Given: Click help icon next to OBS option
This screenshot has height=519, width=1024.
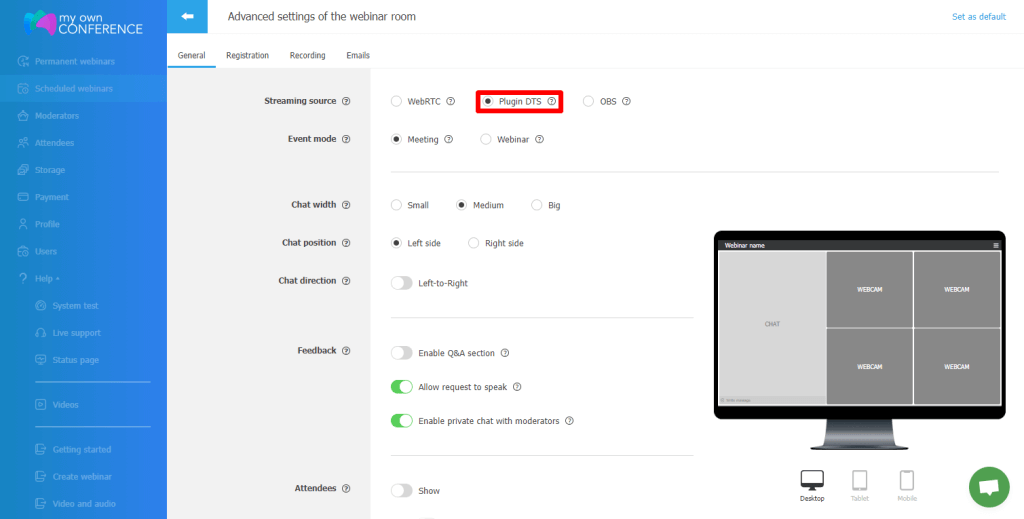Looking at the screenshot, I should (x=626, y=101).
